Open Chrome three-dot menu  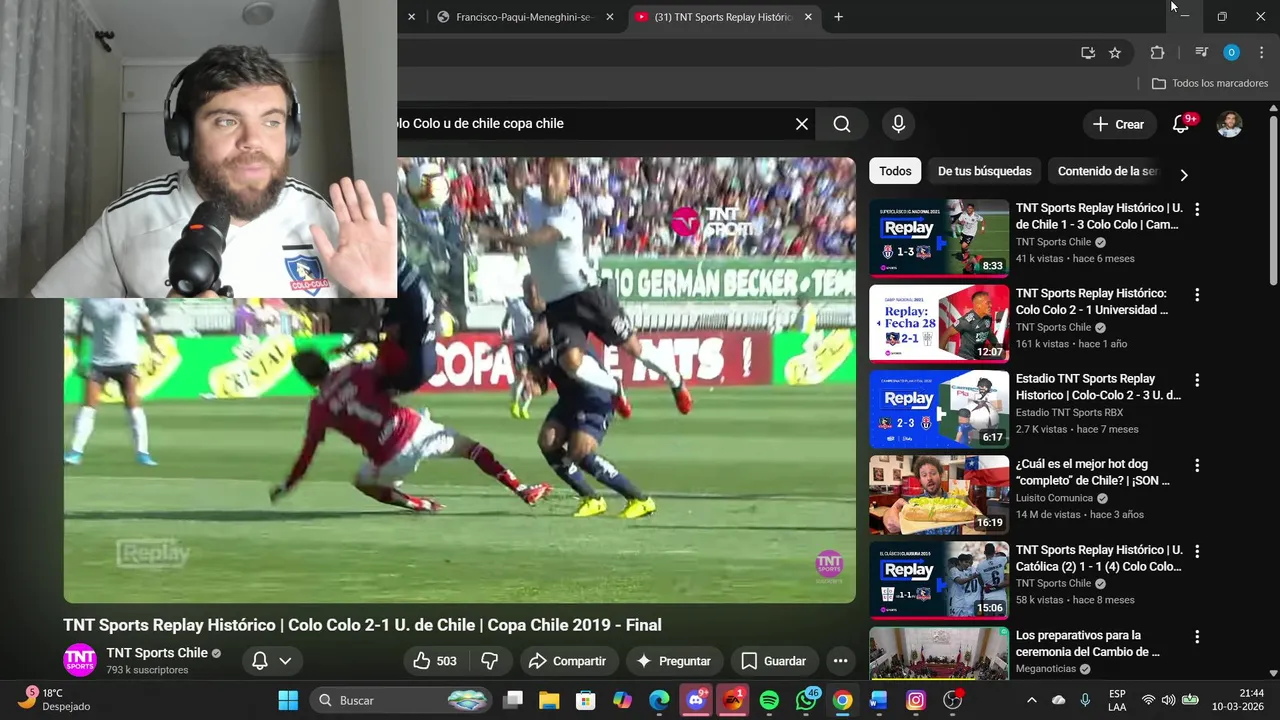pos(1262,53)
